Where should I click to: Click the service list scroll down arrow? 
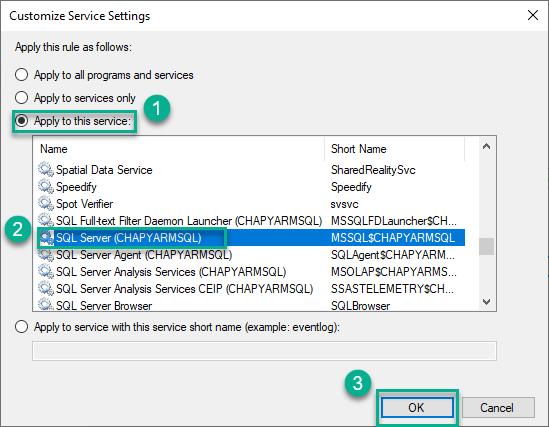click(x=486, y=301)
